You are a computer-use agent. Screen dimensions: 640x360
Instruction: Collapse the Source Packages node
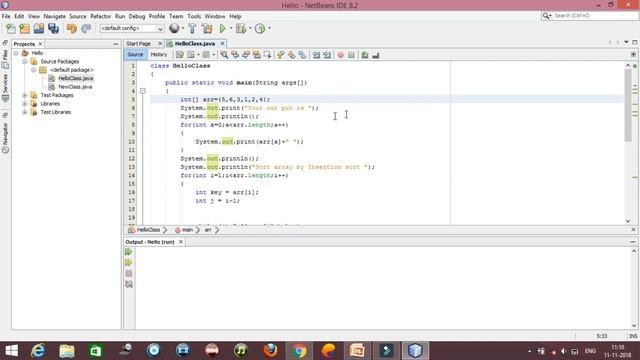[x=25, y=62]
